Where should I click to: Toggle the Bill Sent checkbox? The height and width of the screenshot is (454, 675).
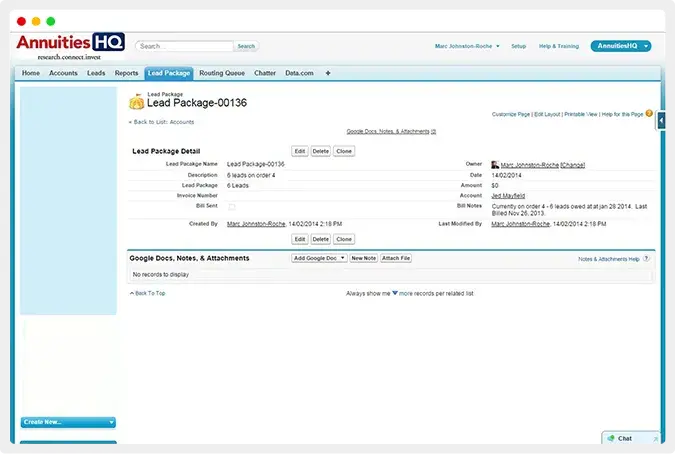tap(232, 206)
